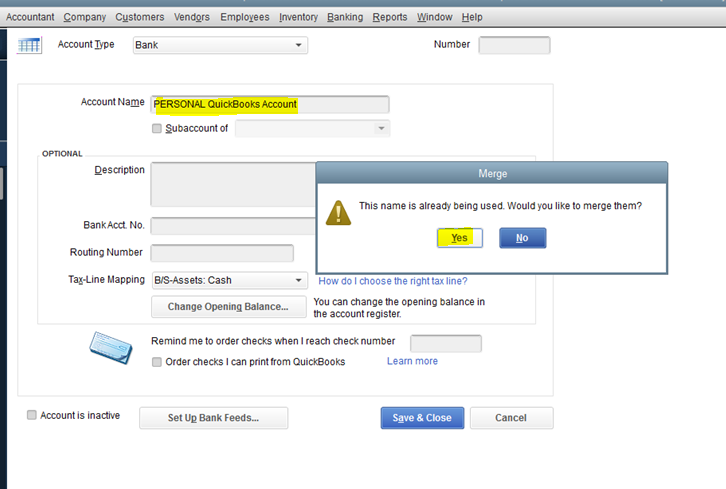726x489 pixels.
Task: Open the Tax-Line Mapping dropdown
Action: tap(230, 280)
